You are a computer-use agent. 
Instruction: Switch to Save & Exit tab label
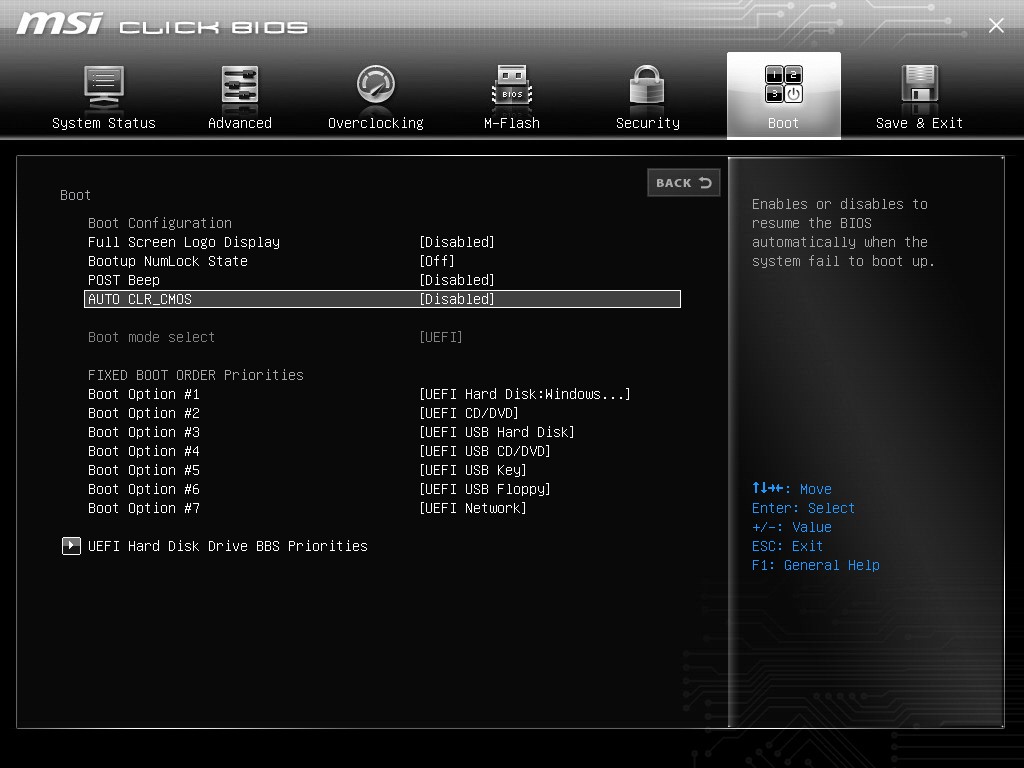click(920, 123)
